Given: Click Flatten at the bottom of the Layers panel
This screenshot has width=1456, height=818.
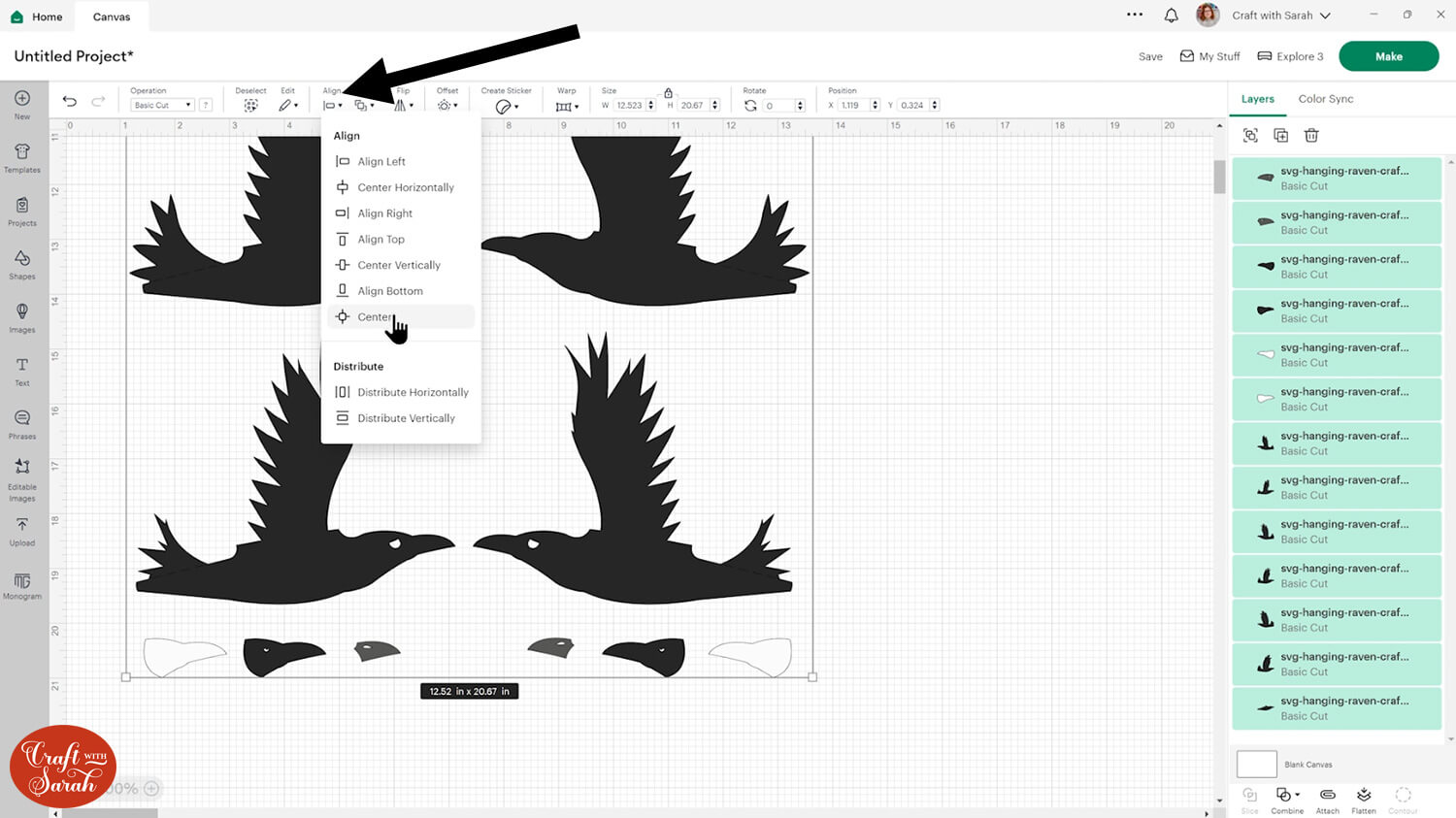Looking at the screenshot, I should click(1364, 800).
